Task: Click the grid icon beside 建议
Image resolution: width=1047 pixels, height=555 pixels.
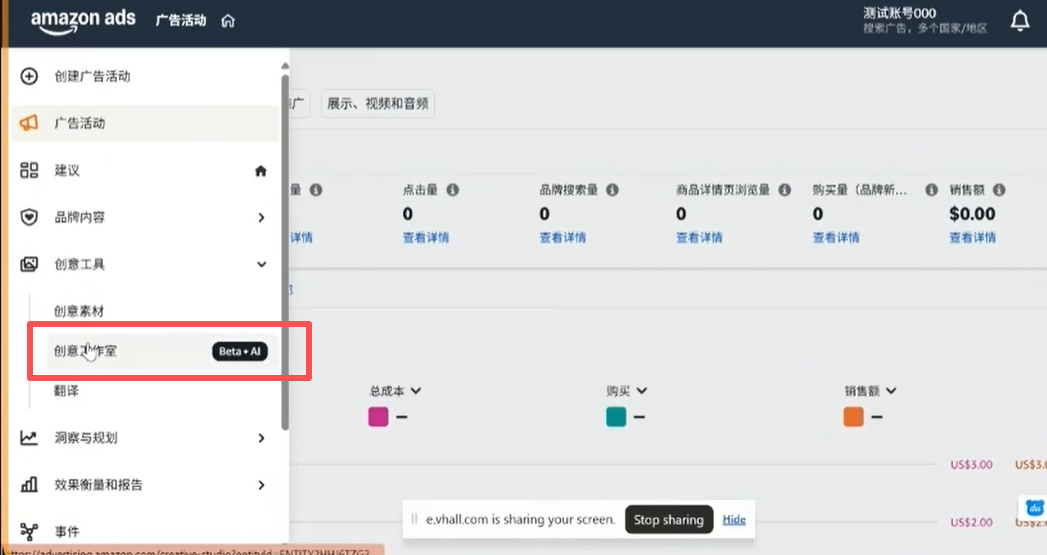Action: coord(29,170)
